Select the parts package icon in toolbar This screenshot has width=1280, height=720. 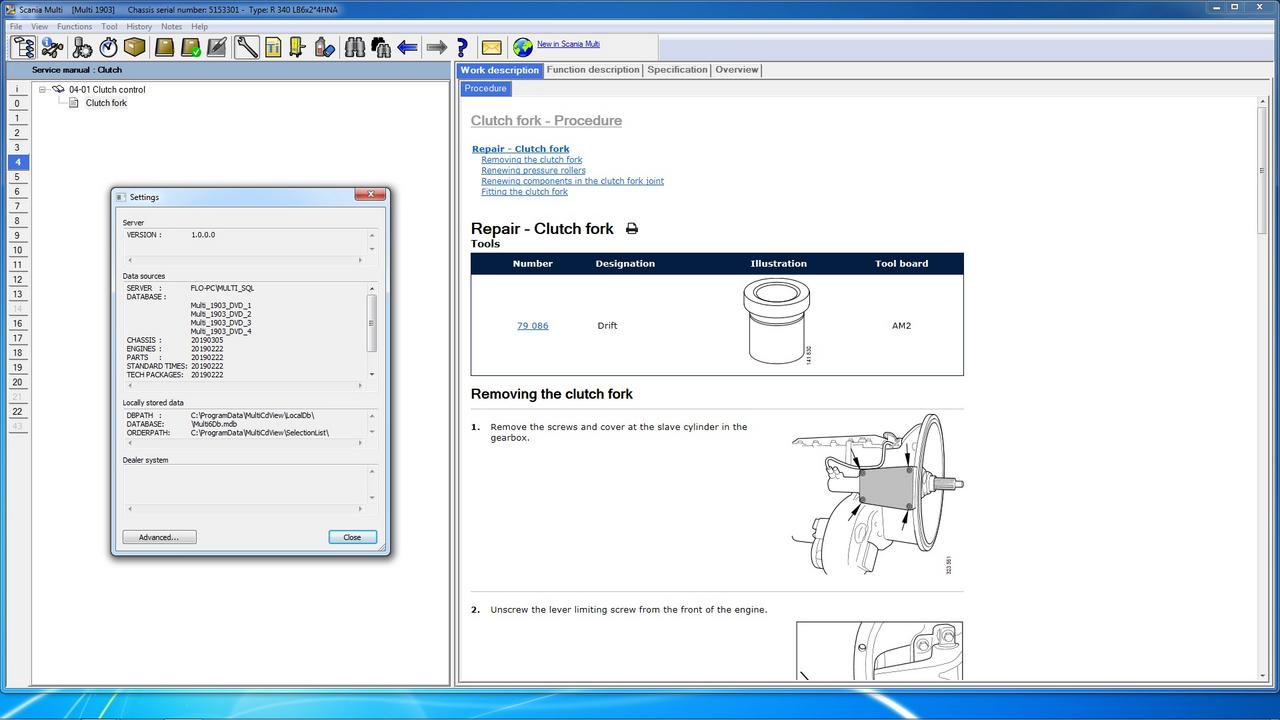point(132,46)
